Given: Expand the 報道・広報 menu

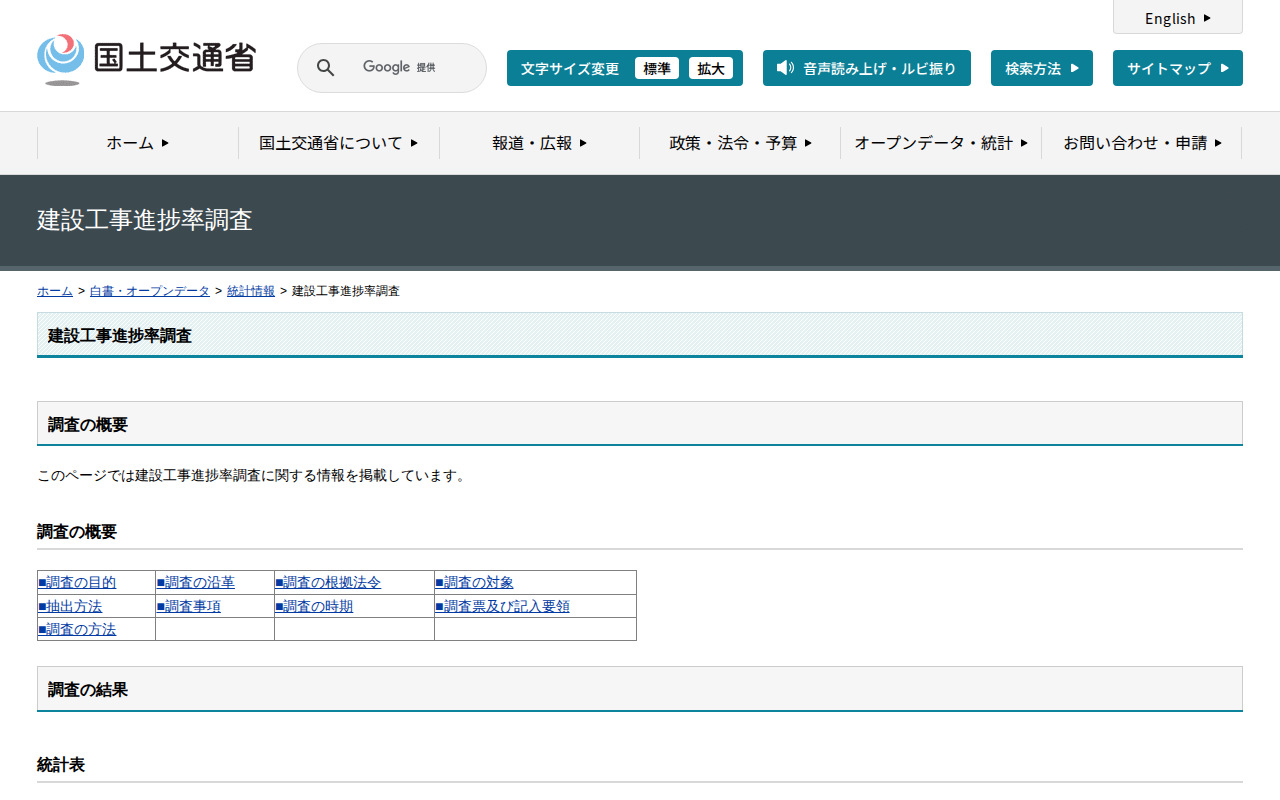Looking at the screenshot, I should click(x=539, y=143).
